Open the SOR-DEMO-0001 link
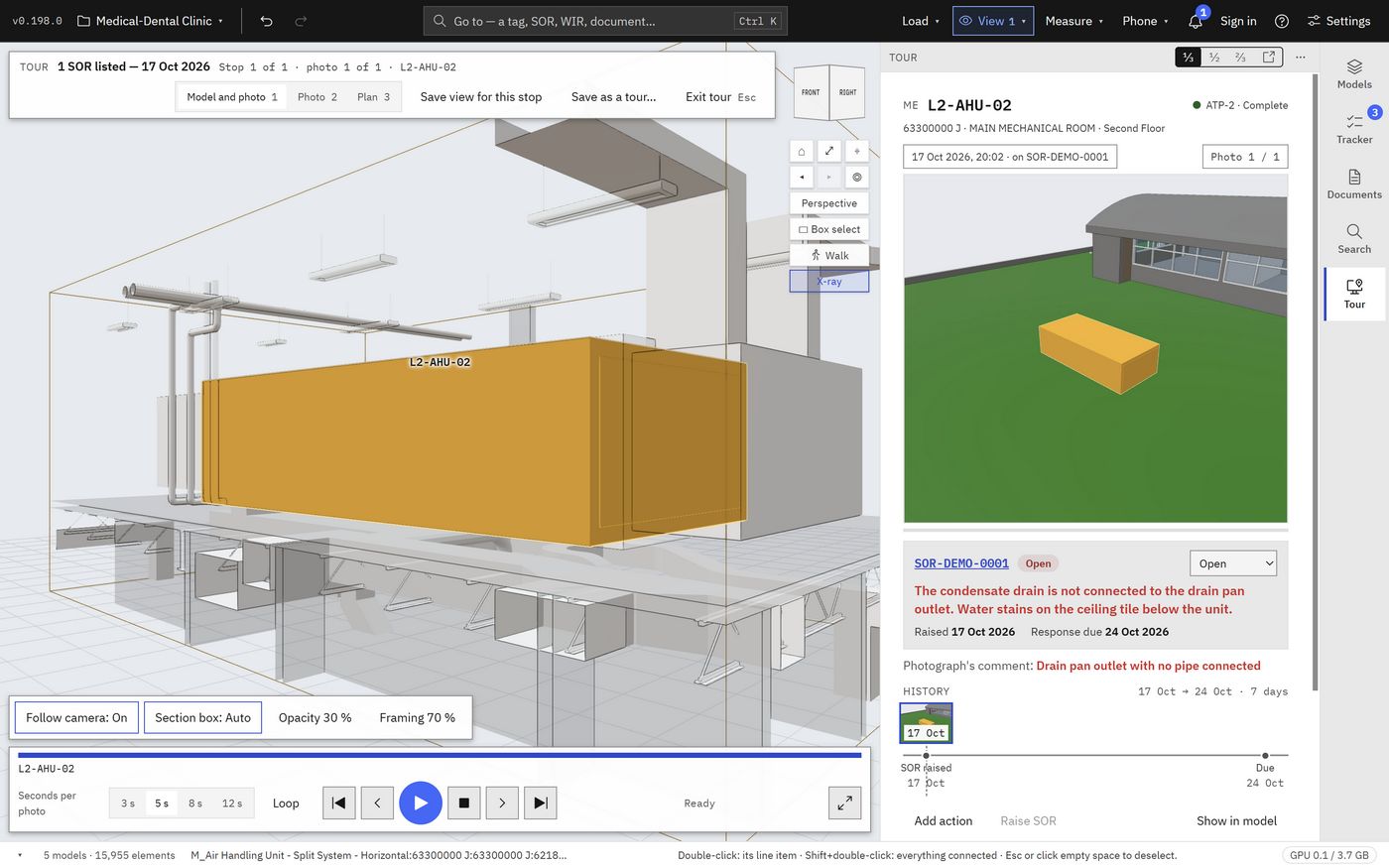 [961, 563]
